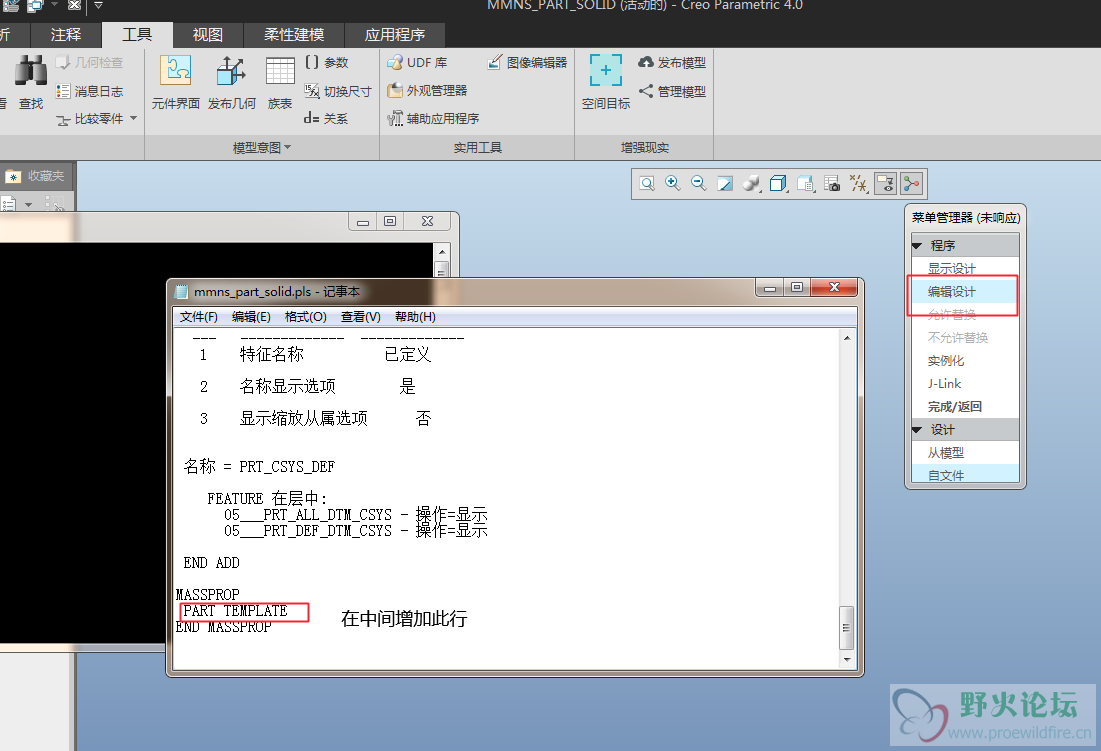1101x751 pixels.
Task: Click the Repaint icon in graphics toolbar
Action: [x=725, y=184]
